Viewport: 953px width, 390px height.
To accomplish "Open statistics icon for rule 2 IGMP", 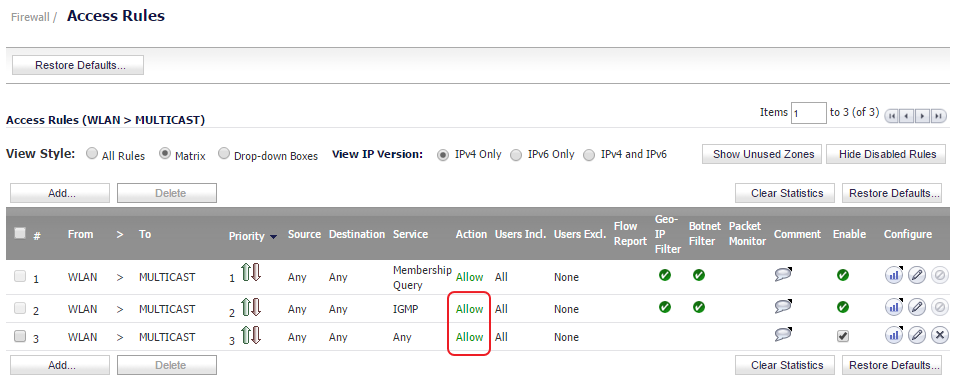I will coord(894,307).
